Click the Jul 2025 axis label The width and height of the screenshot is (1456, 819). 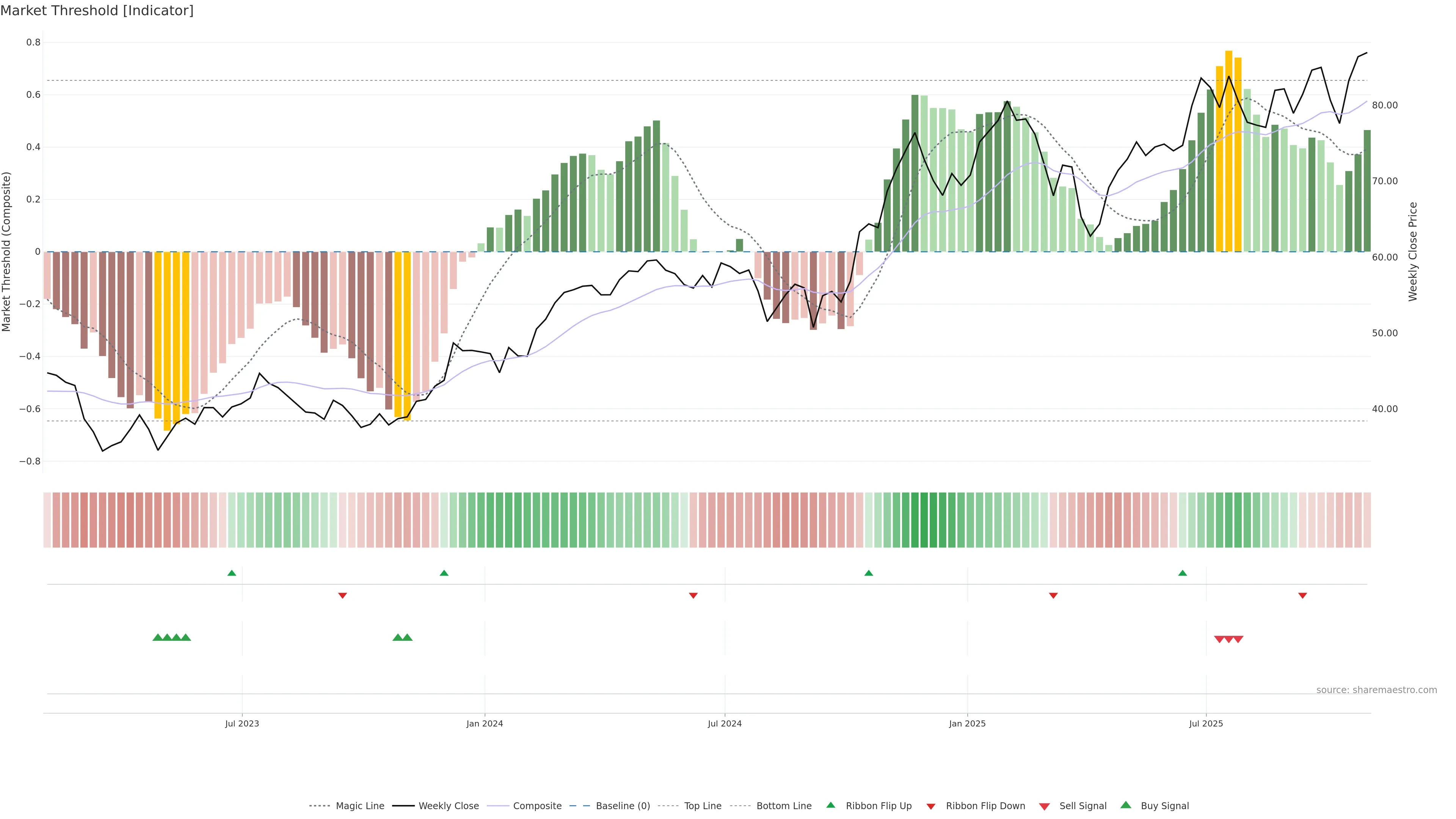click(x=1206, y=723)
